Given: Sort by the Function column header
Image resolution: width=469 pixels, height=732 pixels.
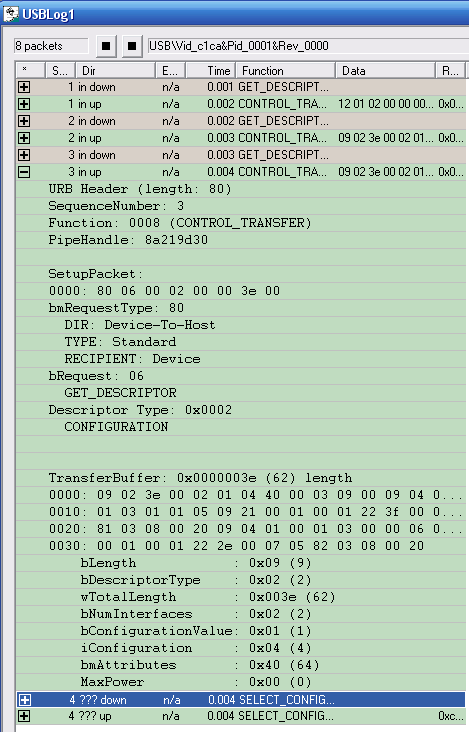Looking at the screenshot, I should 285,70.
